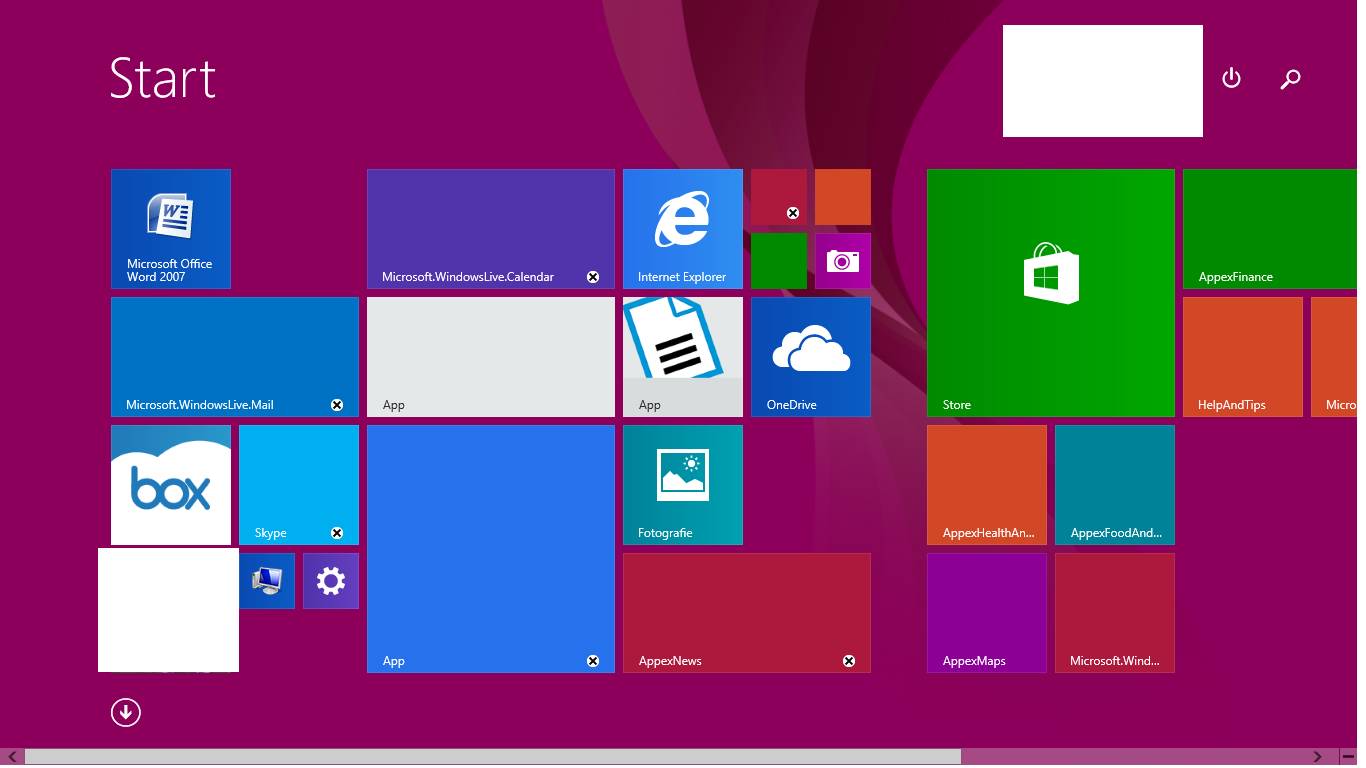Click the X badge on Skype tile
This screenshot has height=768, width=1366.
(337, 533)
